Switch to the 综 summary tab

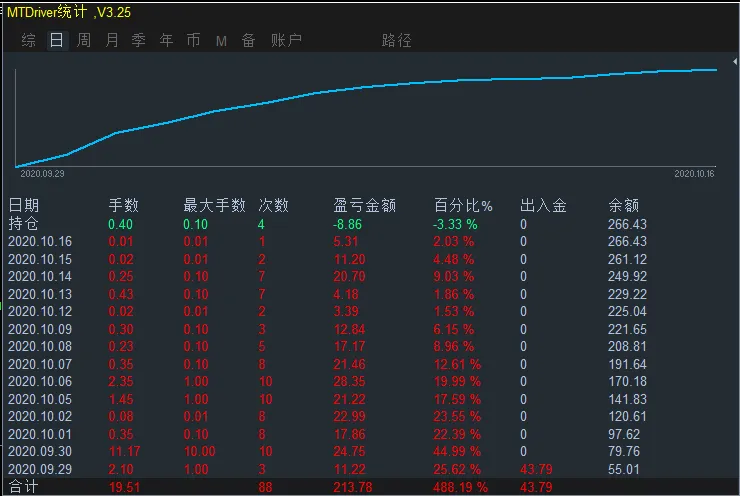(28, 41)
